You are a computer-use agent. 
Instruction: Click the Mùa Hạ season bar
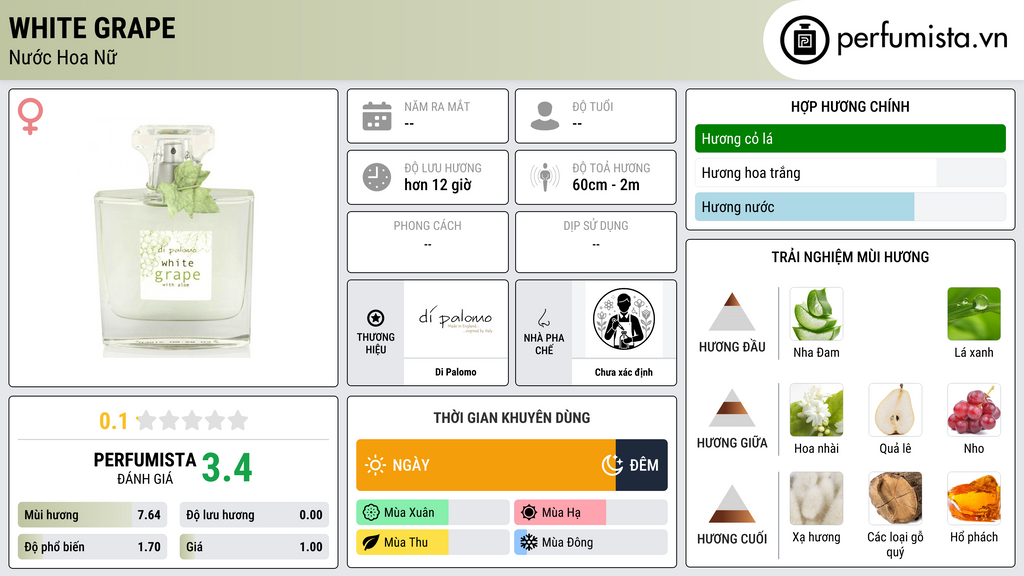tap(591, 513)
